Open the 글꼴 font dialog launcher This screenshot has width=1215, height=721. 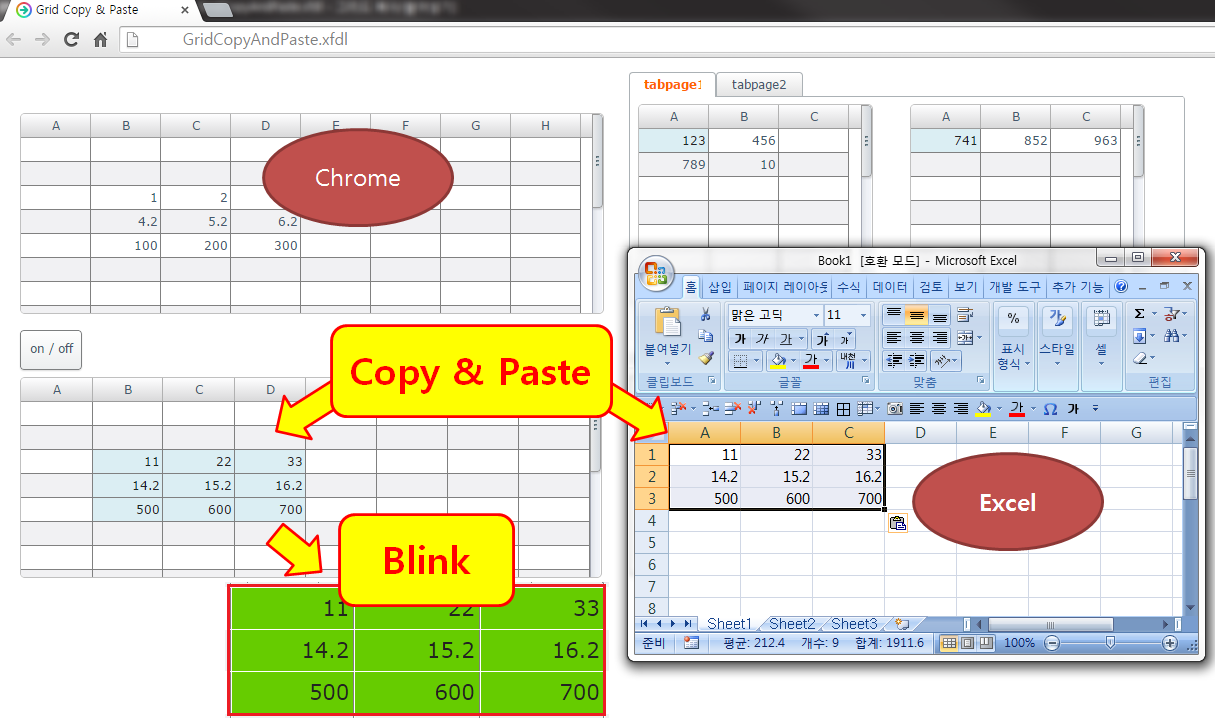[x=865, y=381]
